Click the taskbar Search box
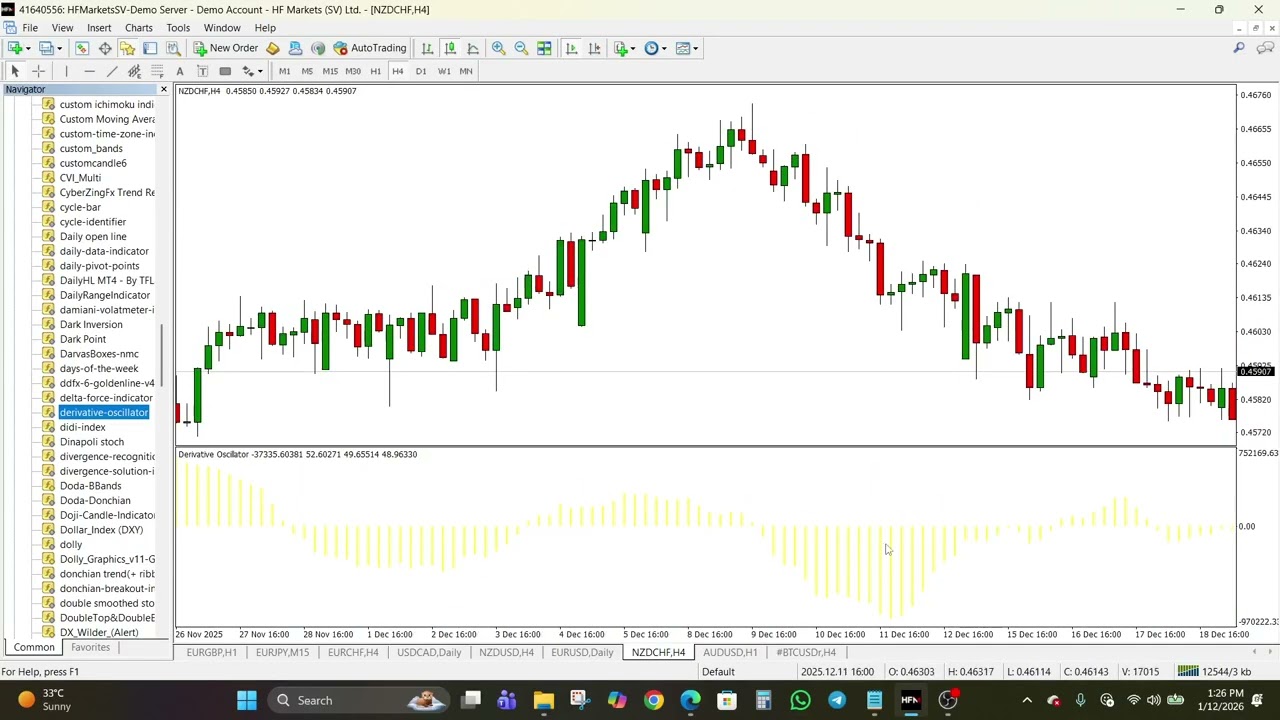Viewport: 1280px width, 720px height. pos(360,700)
